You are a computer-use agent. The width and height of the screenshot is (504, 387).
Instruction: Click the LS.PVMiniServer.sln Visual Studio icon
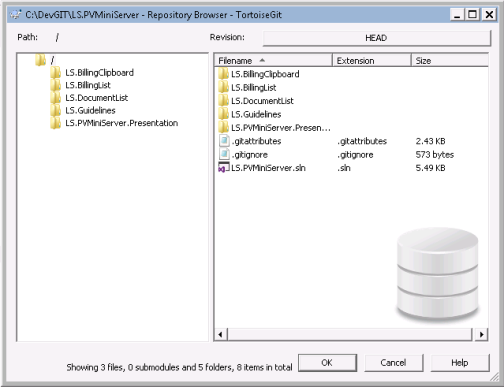tap(224, 167)
